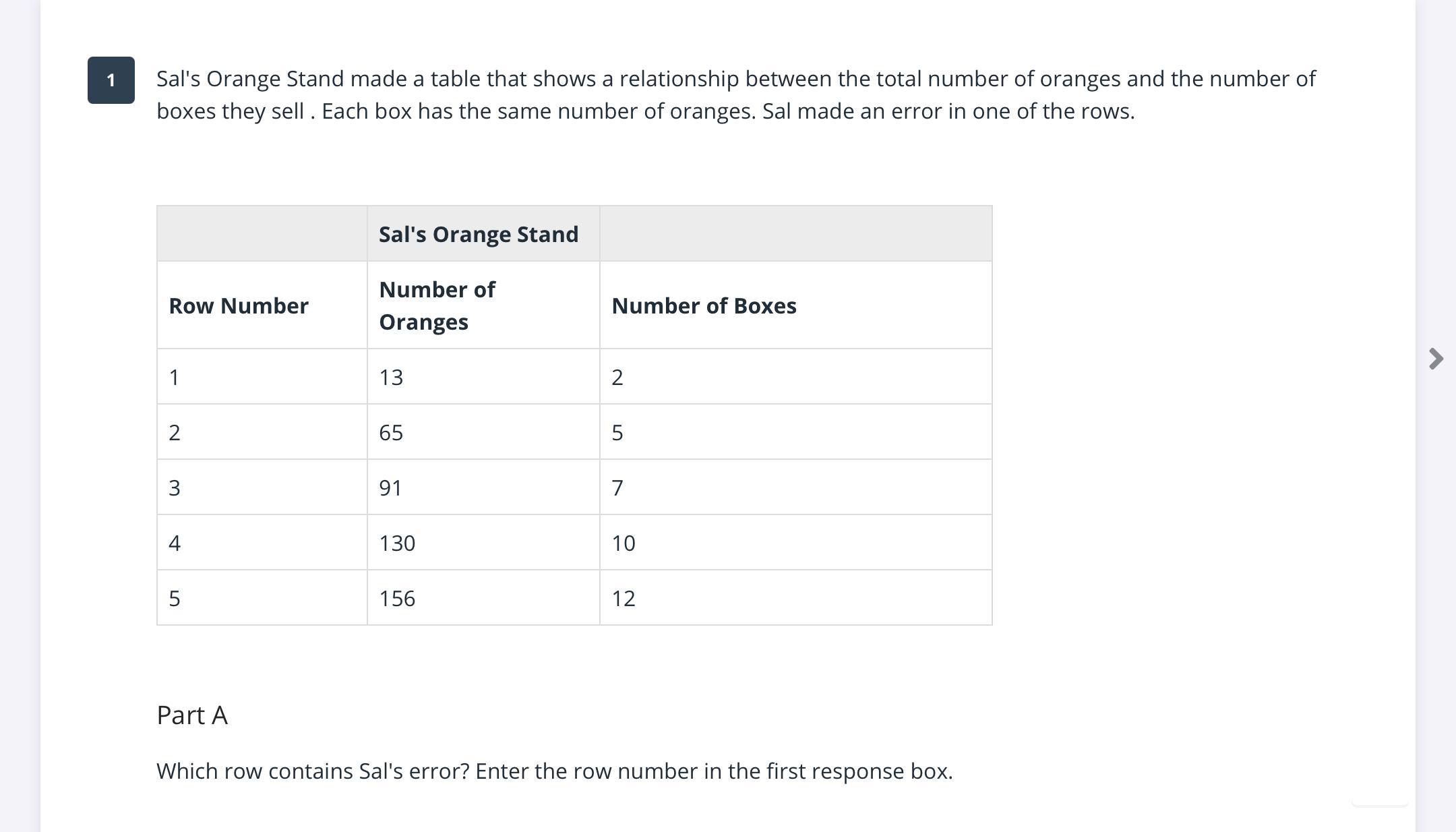Click the Row Number column header
This screenshot has height=832, width=1456.
click(239, 305)
